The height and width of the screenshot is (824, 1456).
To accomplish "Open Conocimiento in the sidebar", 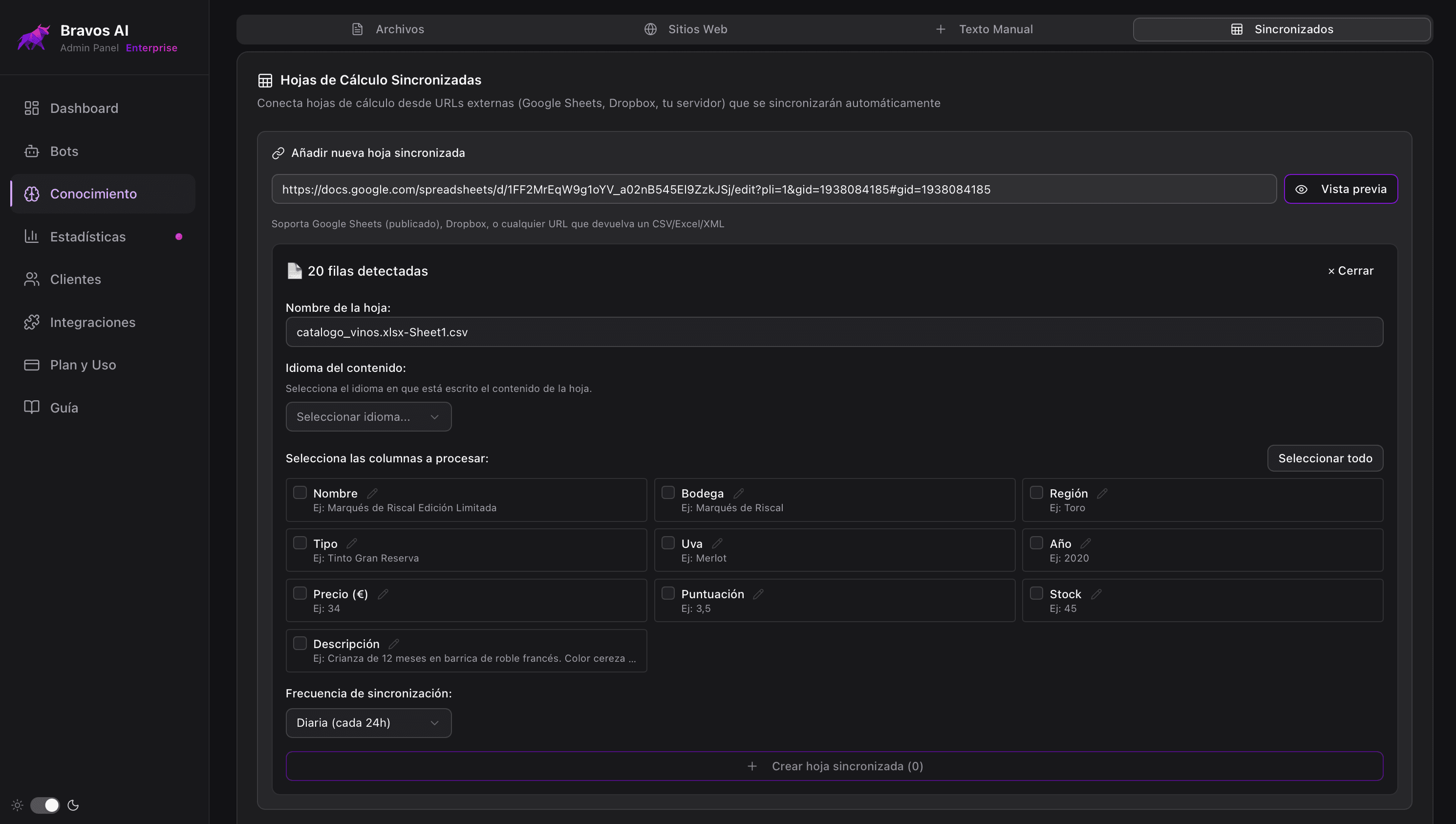I will coord(103,194).
